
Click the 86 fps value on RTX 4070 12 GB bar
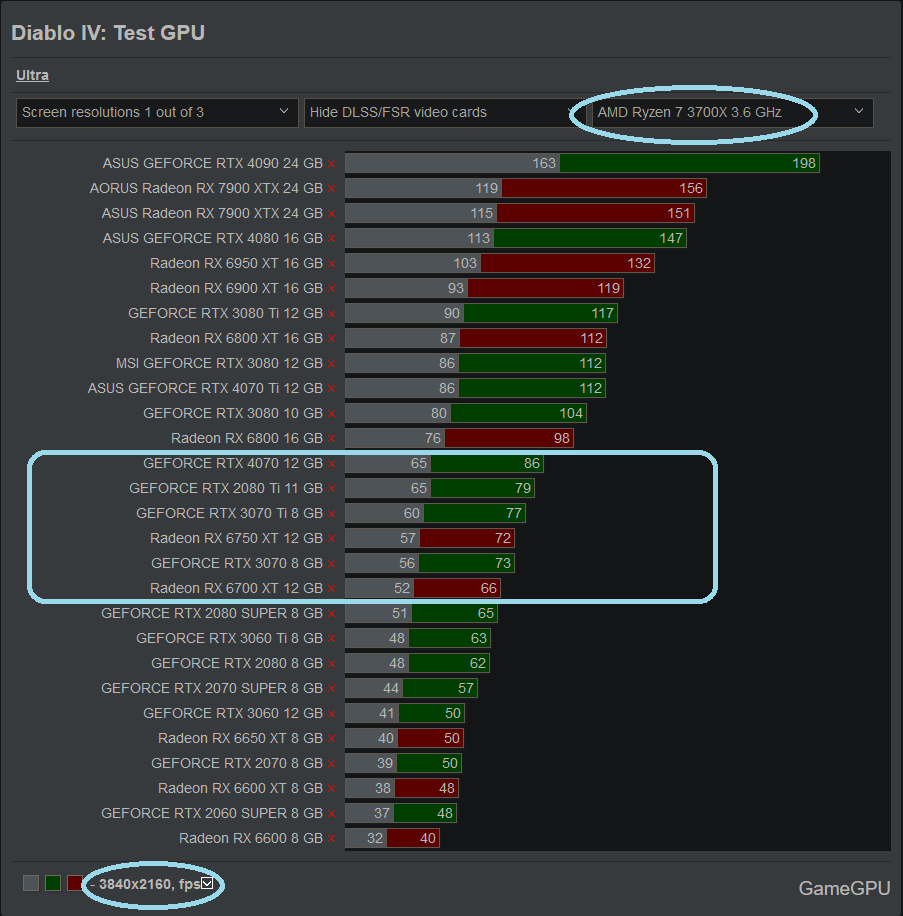(x=532, y=463)
